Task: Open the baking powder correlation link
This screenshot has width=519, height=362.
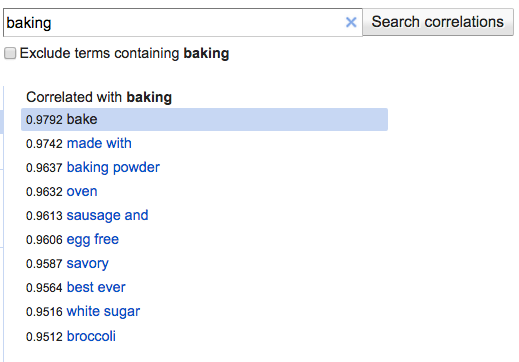Action: pyautogui.click(x=113, y=167)
